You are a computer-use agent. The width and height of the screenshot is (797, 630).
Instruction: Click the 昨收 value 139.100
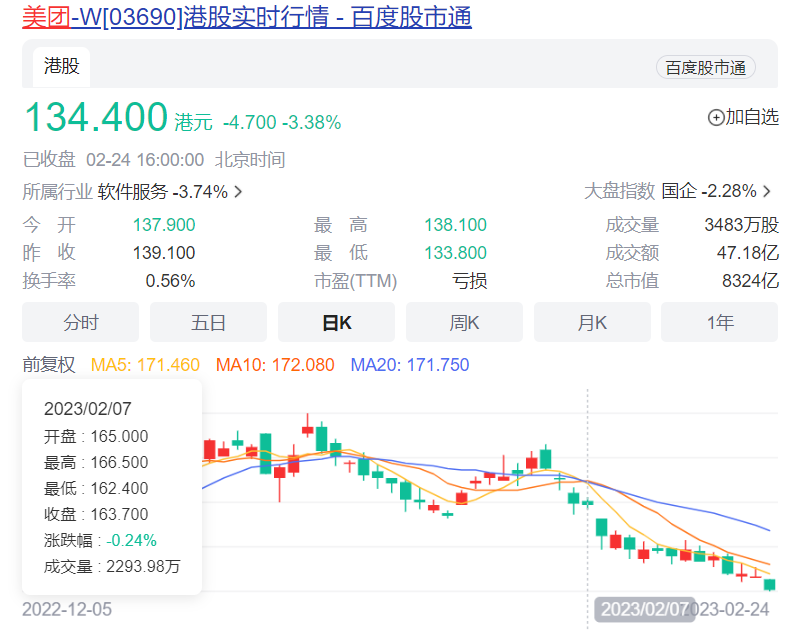pyautogui.click(x=164, y=253)
